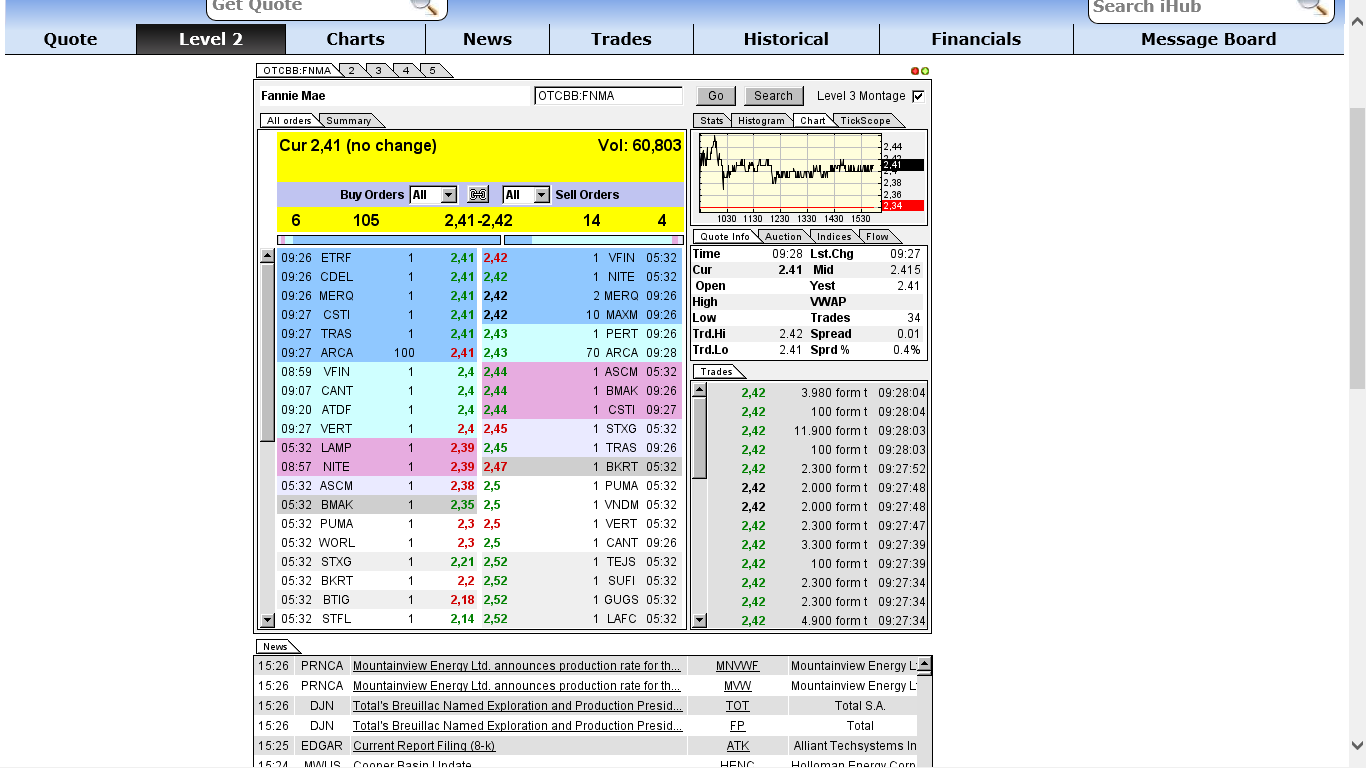
Task: Switch to the Histogram tab
Action: 761,120
